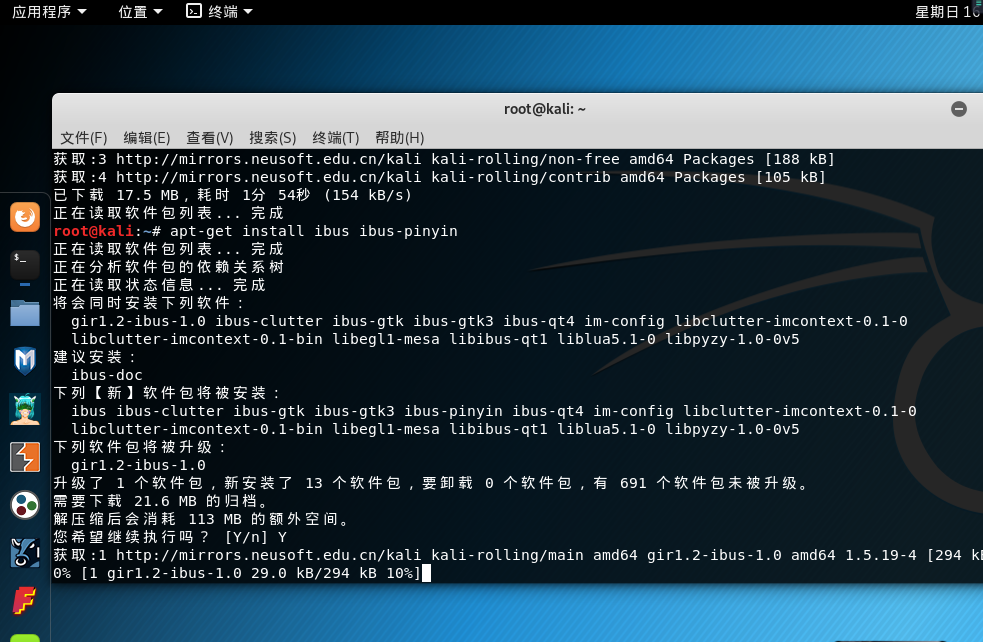Open the 帮助(H) menu

(x=399, y=138)
